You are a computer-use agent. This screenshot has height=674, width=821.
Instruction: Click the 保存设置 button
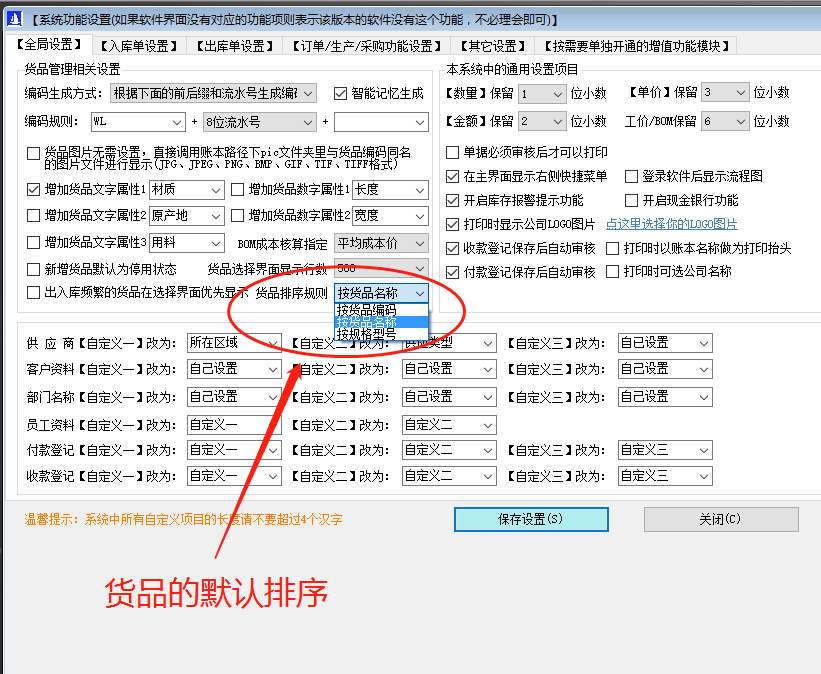530,519
